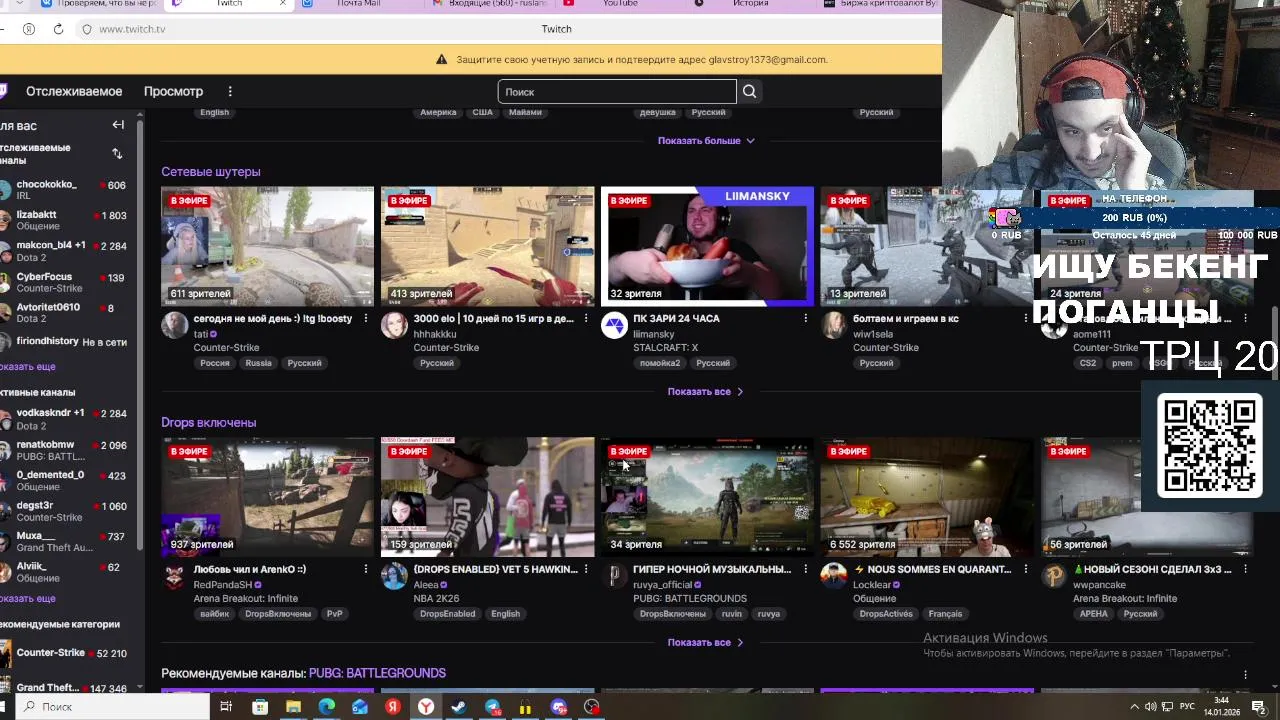Open options for the wiw1sela stream card
This screenshot has width=1280, height=720.
point(1025,318)
